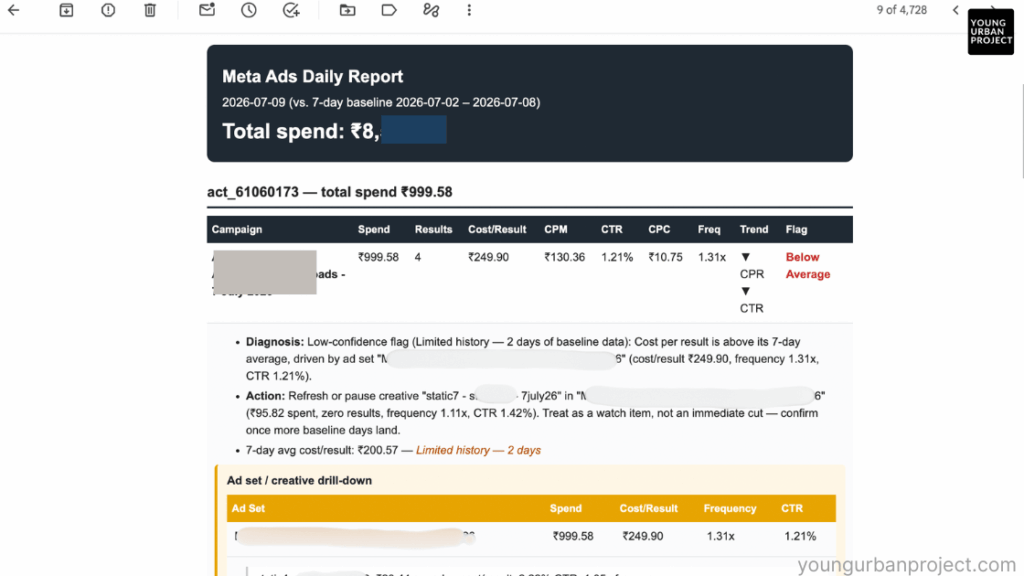Click the Flag column header
The height and width of the screenshot is (576, 1024).
[796, 230]
